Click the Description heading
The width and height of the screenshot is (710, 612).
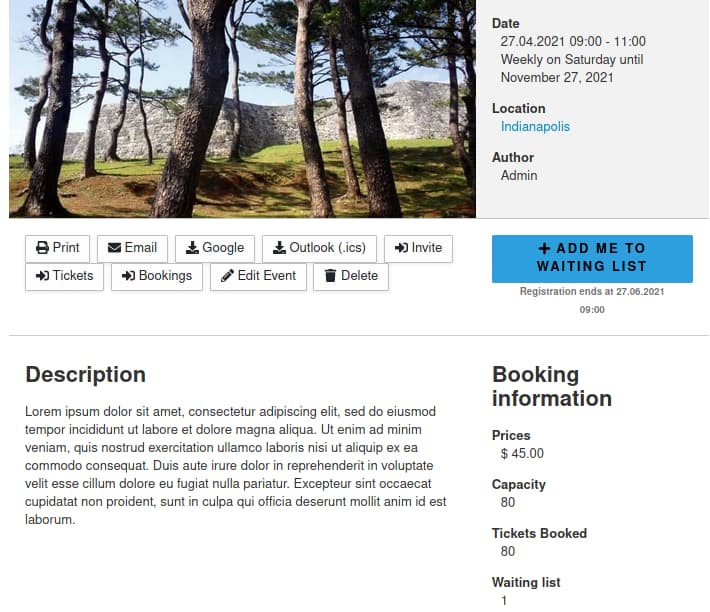(x=85, y=375)
